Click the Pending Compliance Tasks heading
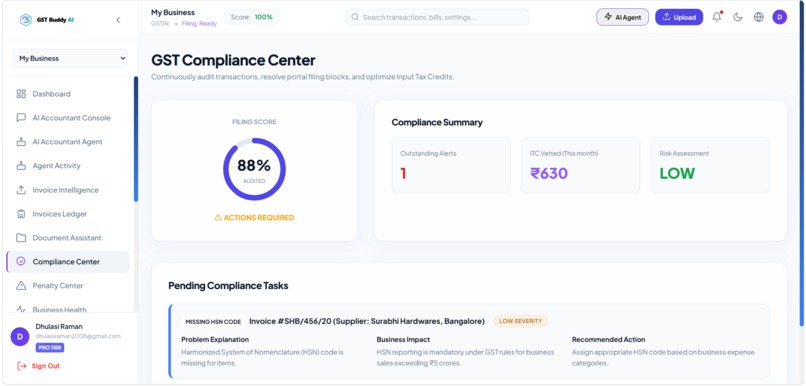 (228, 286)
